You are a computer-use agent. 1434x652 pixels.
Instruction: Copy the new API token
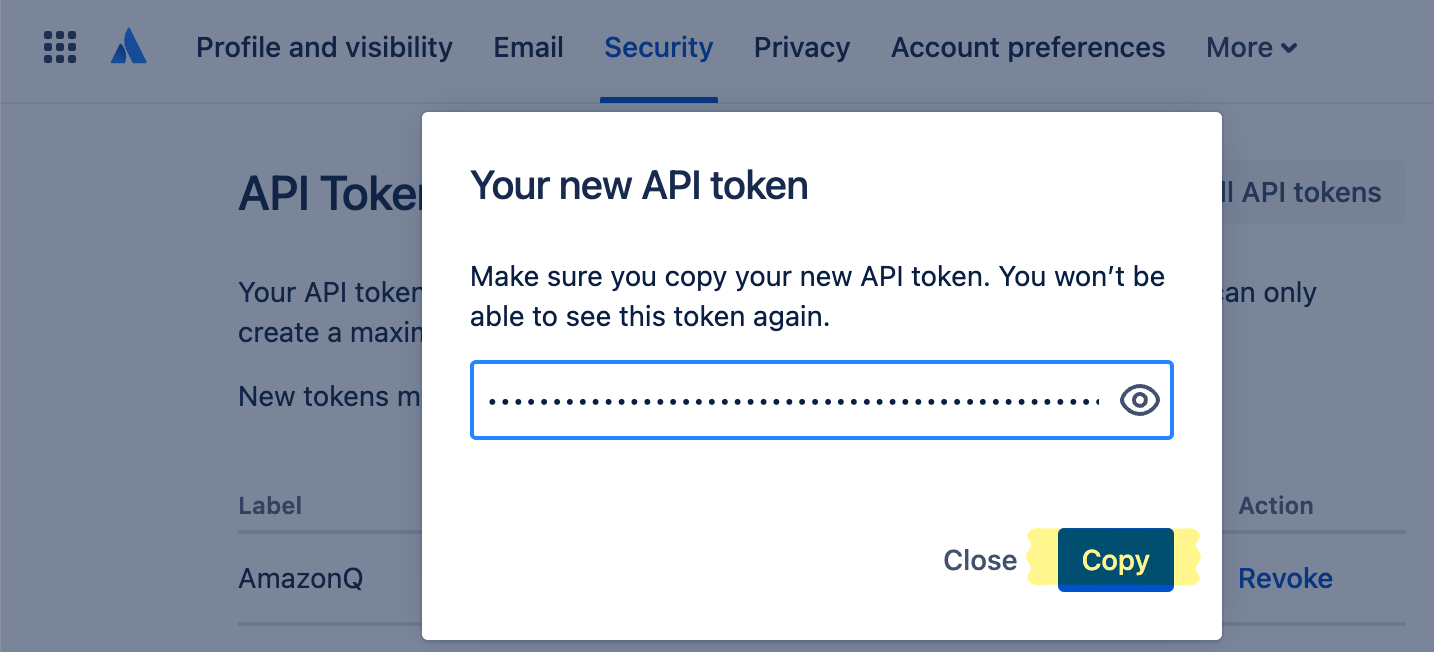coord(1115,560)
